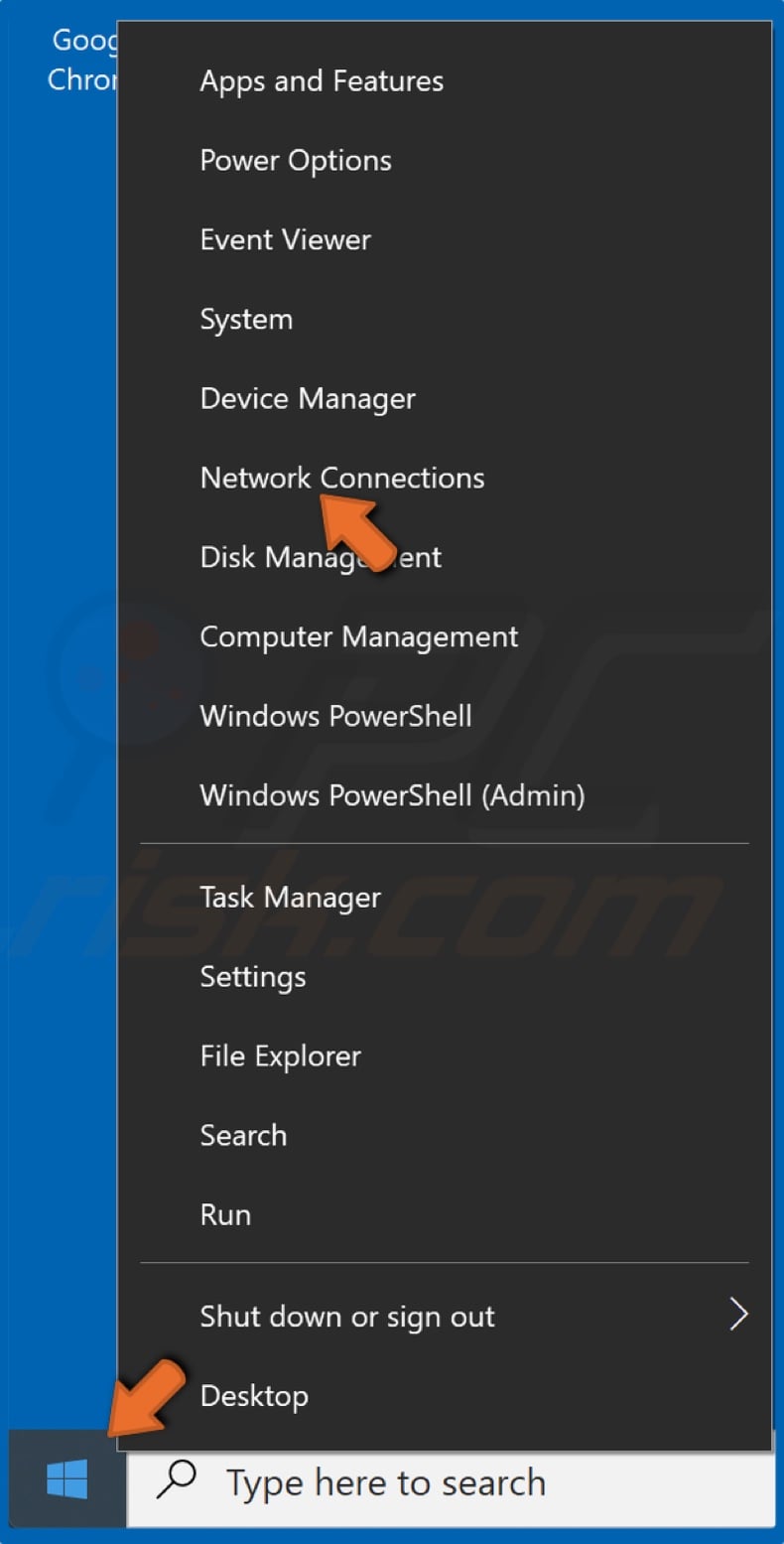The image size is (784, 1544).
Task: Open Disk Management
Action: pos(320,557)
